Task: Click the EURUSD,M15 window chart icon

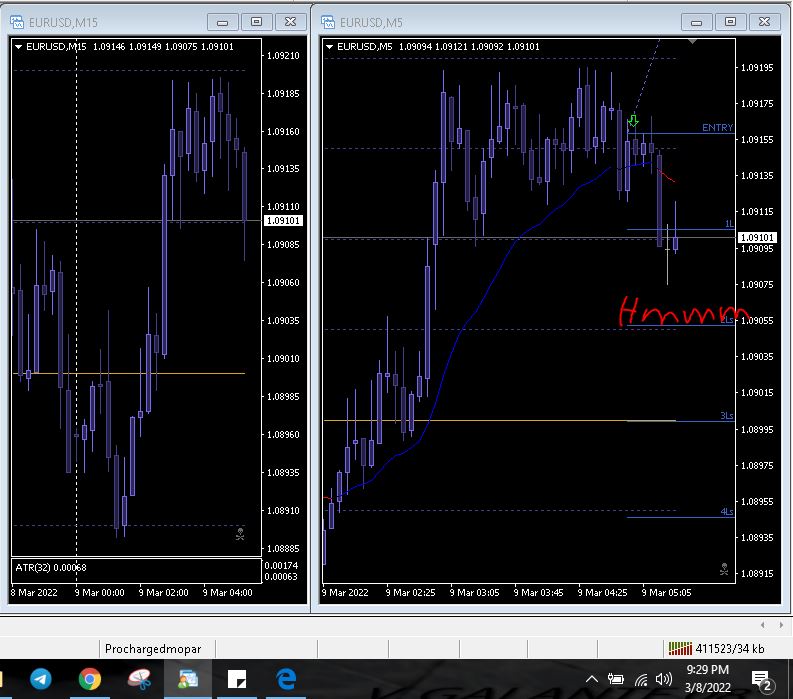Action: click(17, 22)
